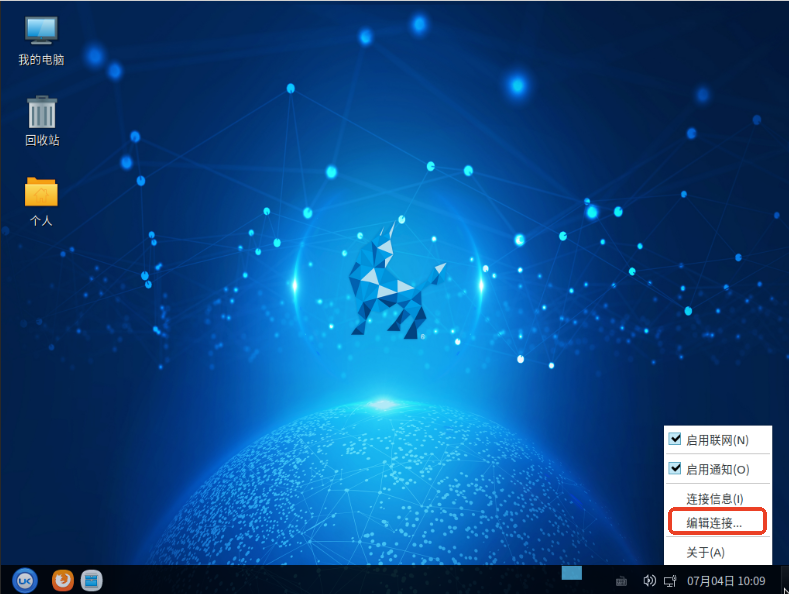Click the show desktop strip at taskbar end

784,580
